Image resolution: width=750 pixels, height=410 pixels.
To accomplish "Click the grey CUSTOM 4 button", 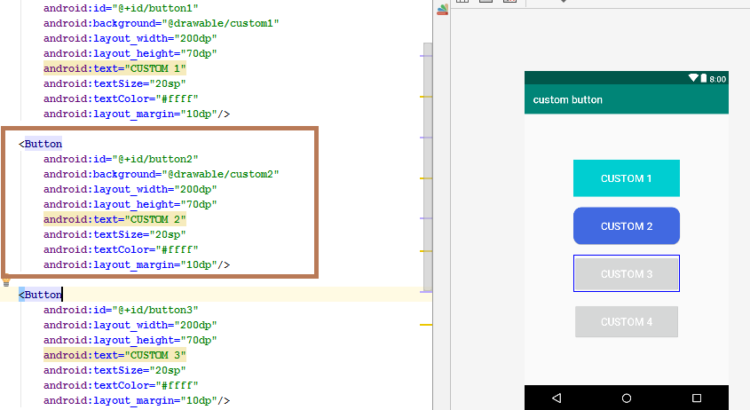I will pos(626,322).
